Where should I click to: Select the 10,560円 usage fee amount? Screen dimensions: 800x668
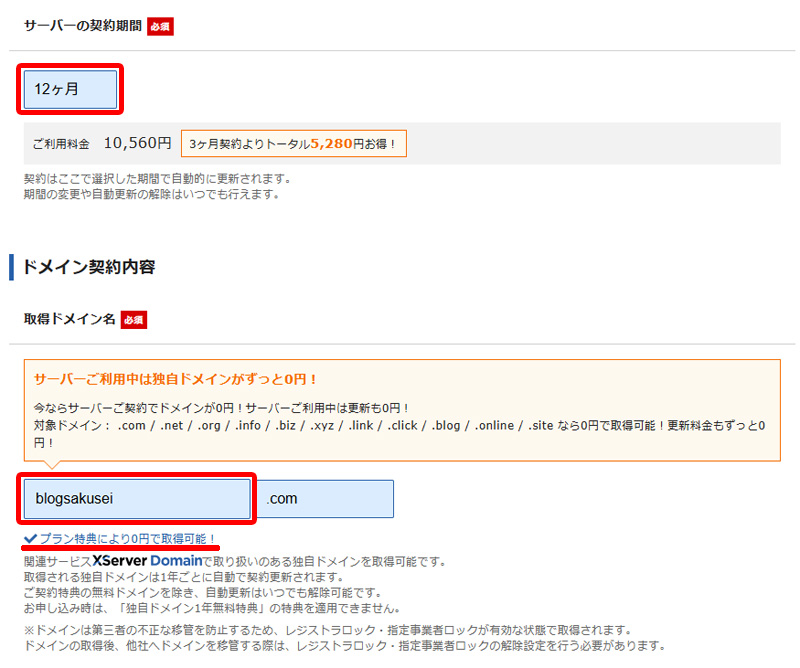(x=137, y=144)
